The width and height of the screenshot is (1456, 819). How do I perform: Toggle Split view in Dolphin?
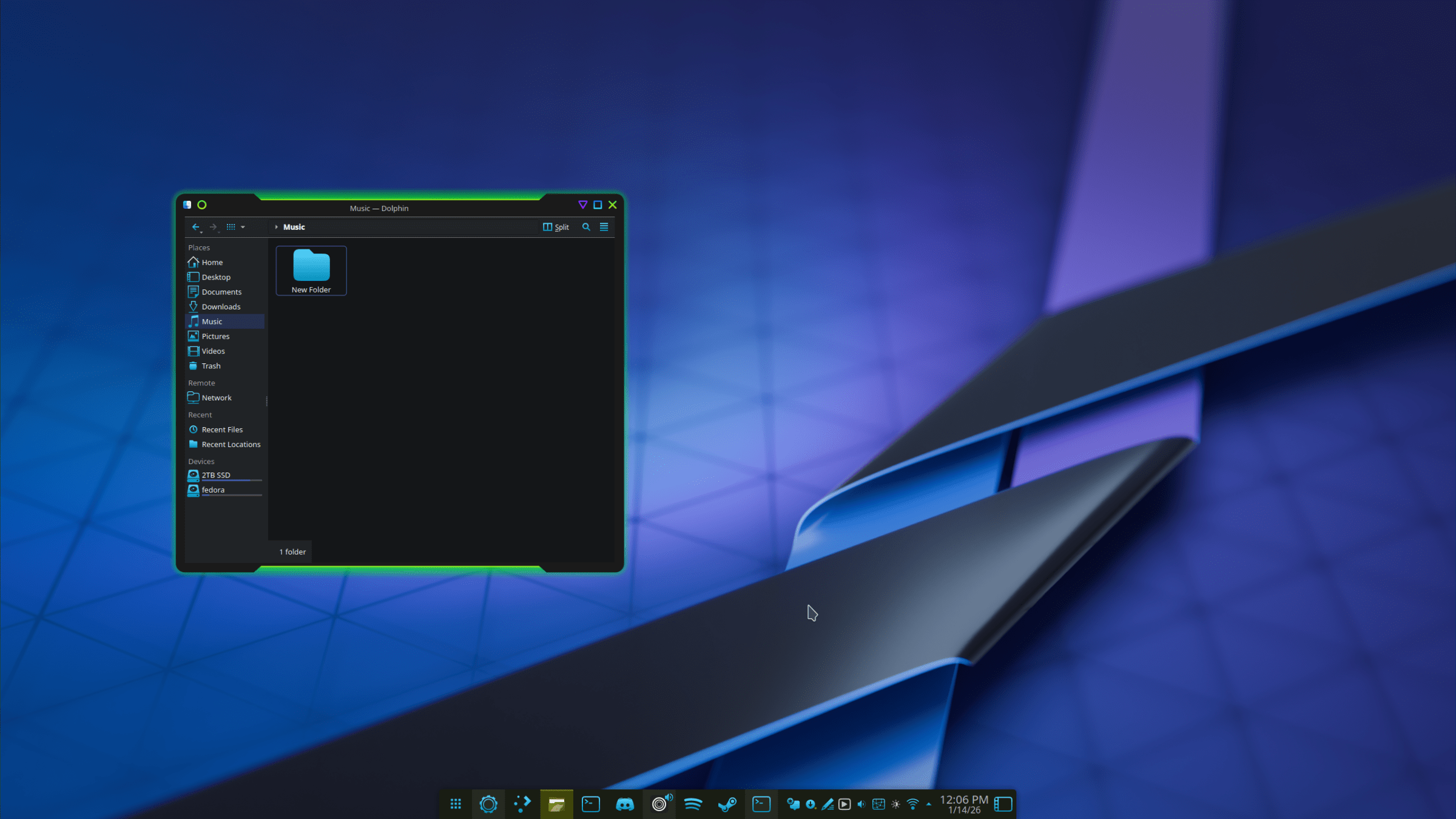click(556, 227)
